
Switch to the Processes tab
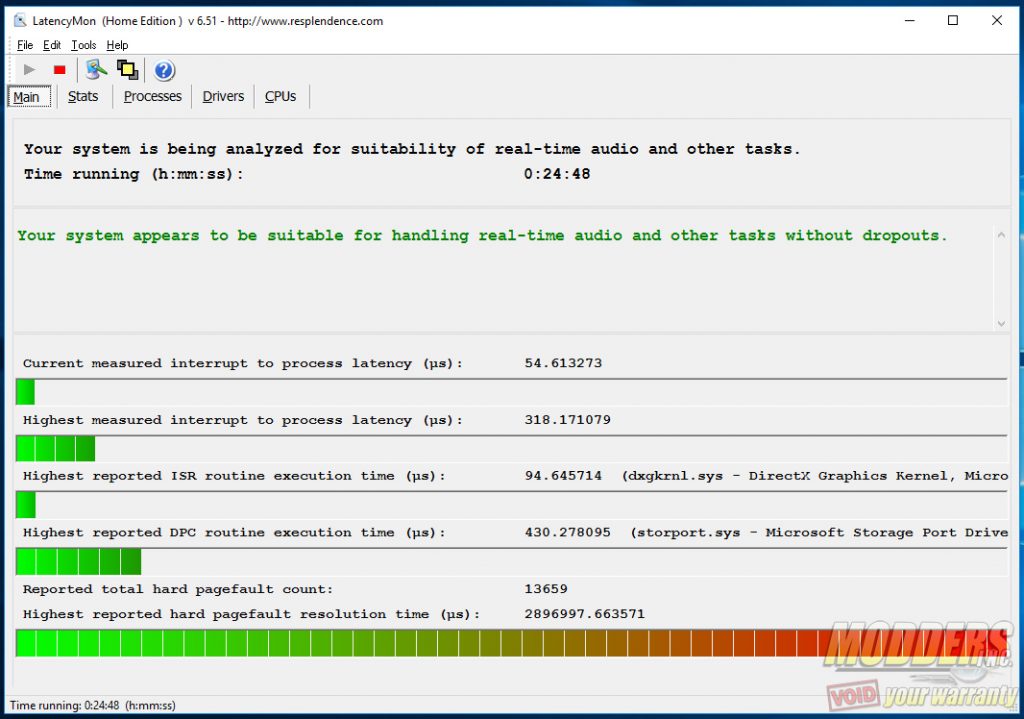153,97
